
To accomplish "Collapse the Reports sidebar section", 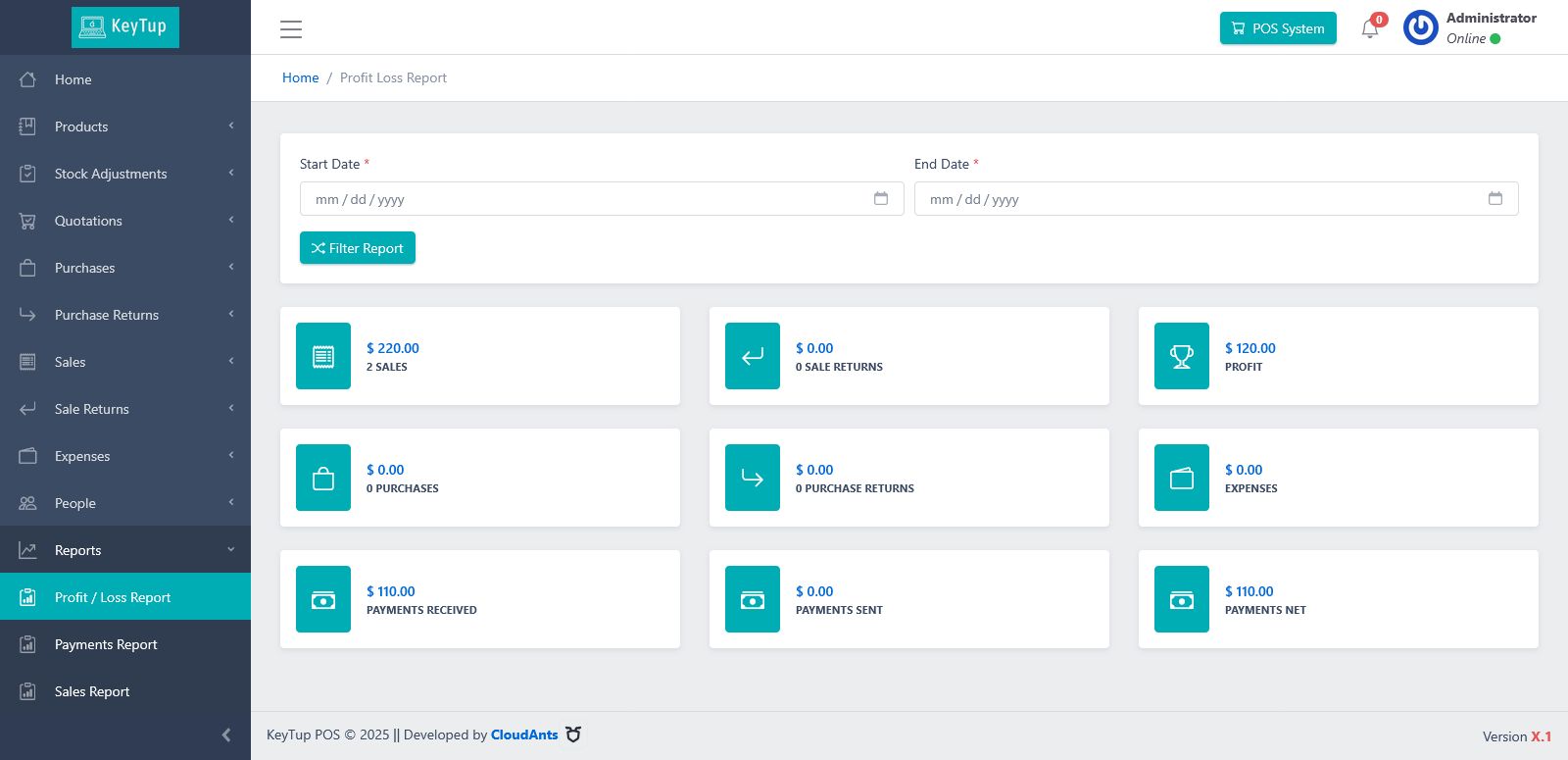I will [125, 550].
